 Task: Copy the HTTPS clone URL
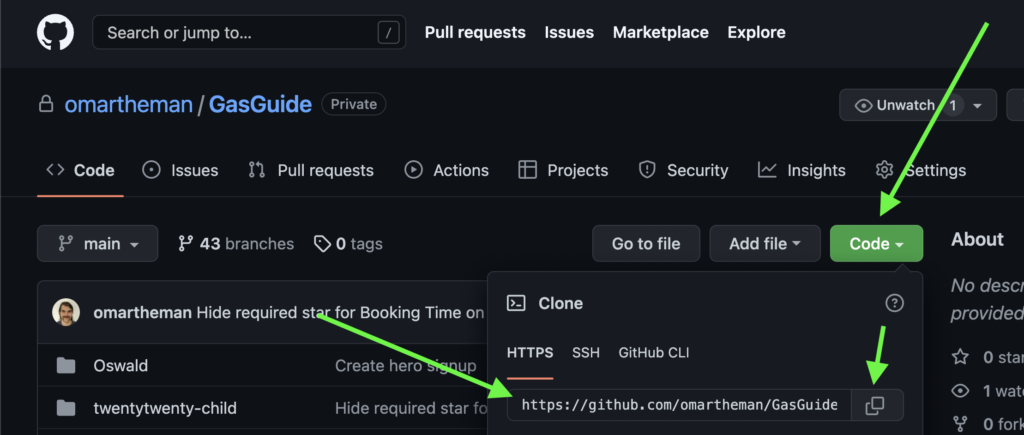click(875, 405)
